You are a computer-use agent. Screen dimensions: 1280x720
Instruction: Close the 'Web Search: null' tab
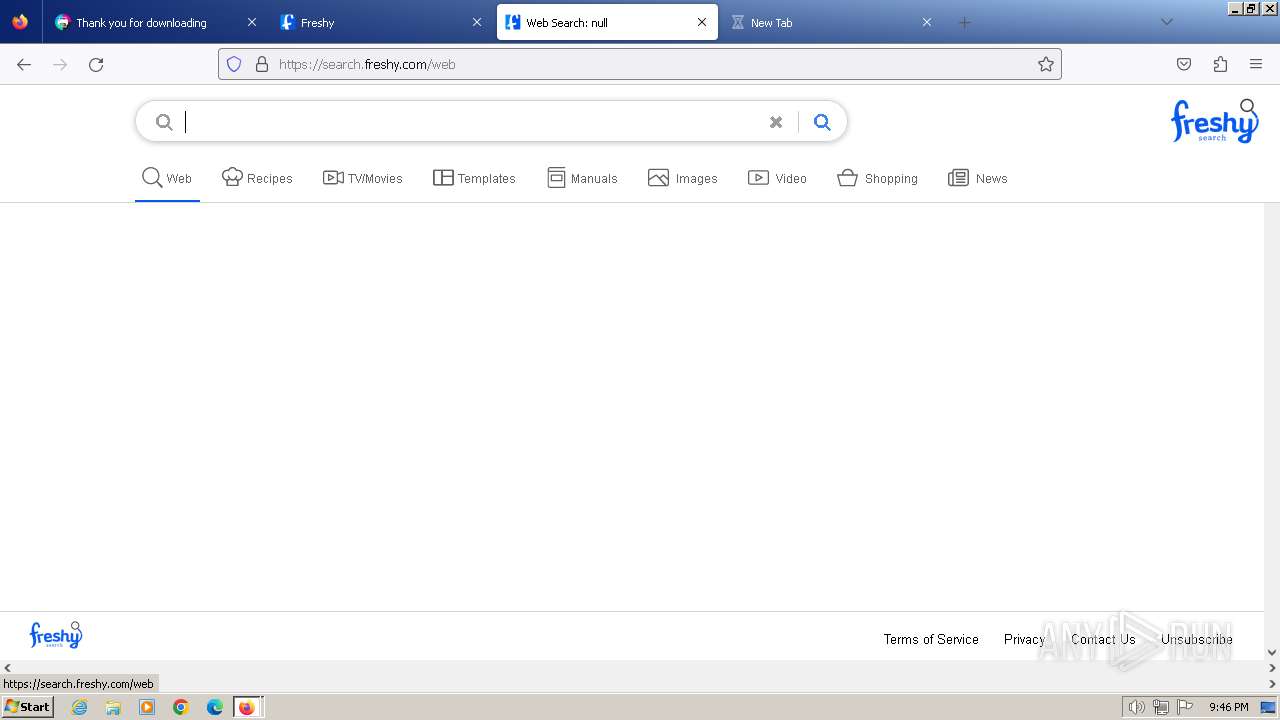click(x=702, y=22)
